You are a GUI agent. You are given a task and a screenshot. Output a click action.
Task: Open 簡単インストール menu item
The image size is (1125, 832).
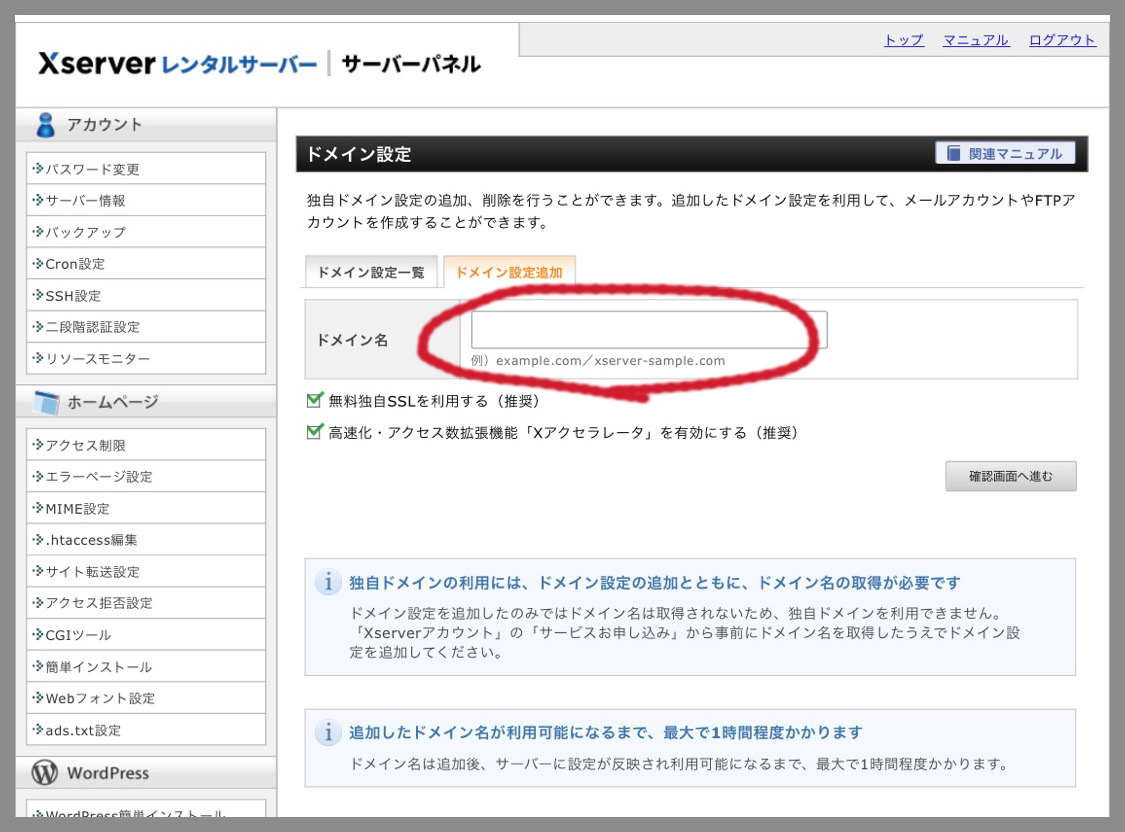pyautogui.click(x=146, y=667)
